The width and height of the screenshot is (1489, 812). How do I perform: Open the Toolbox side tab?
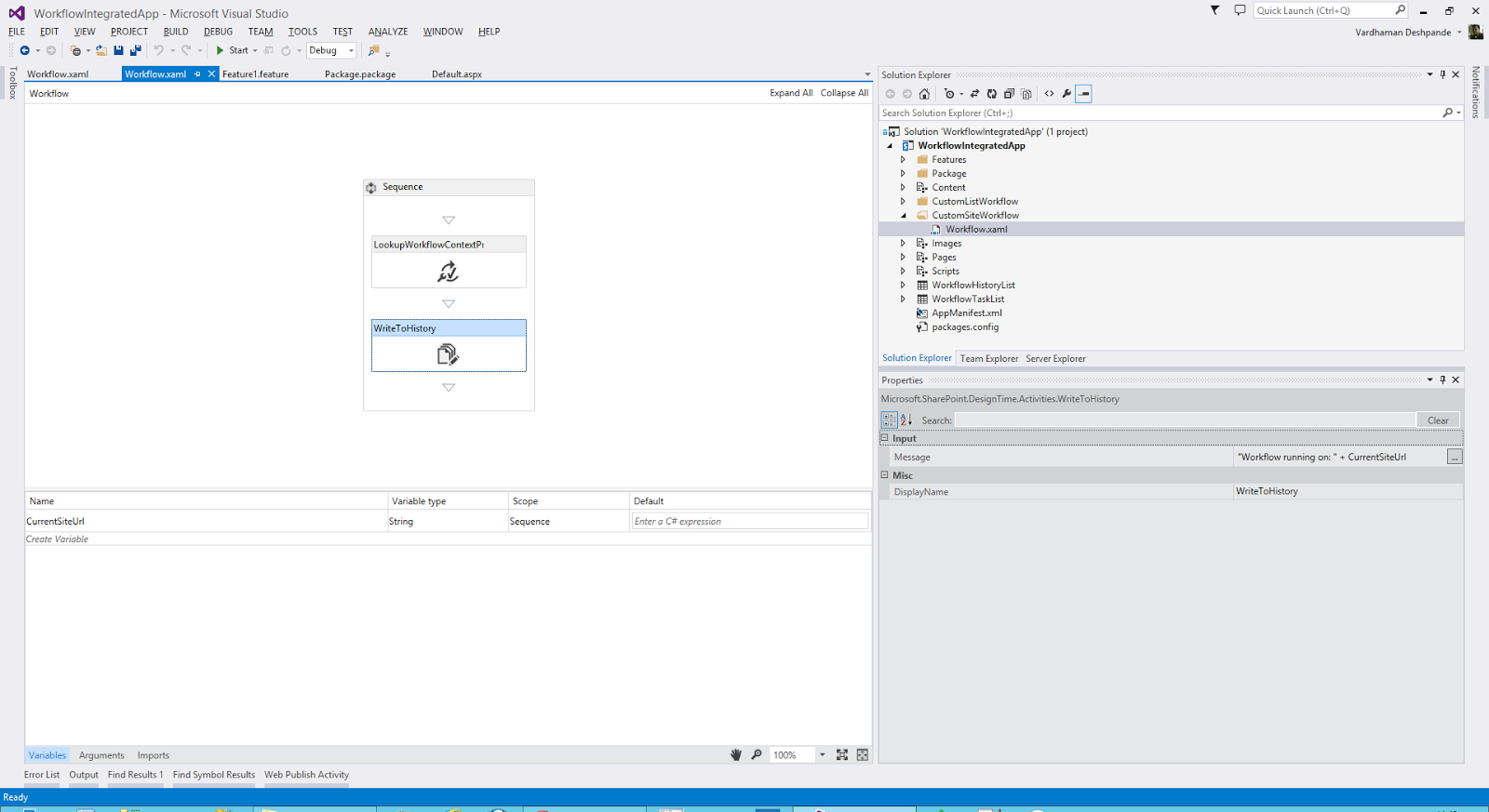click(13, 83)
